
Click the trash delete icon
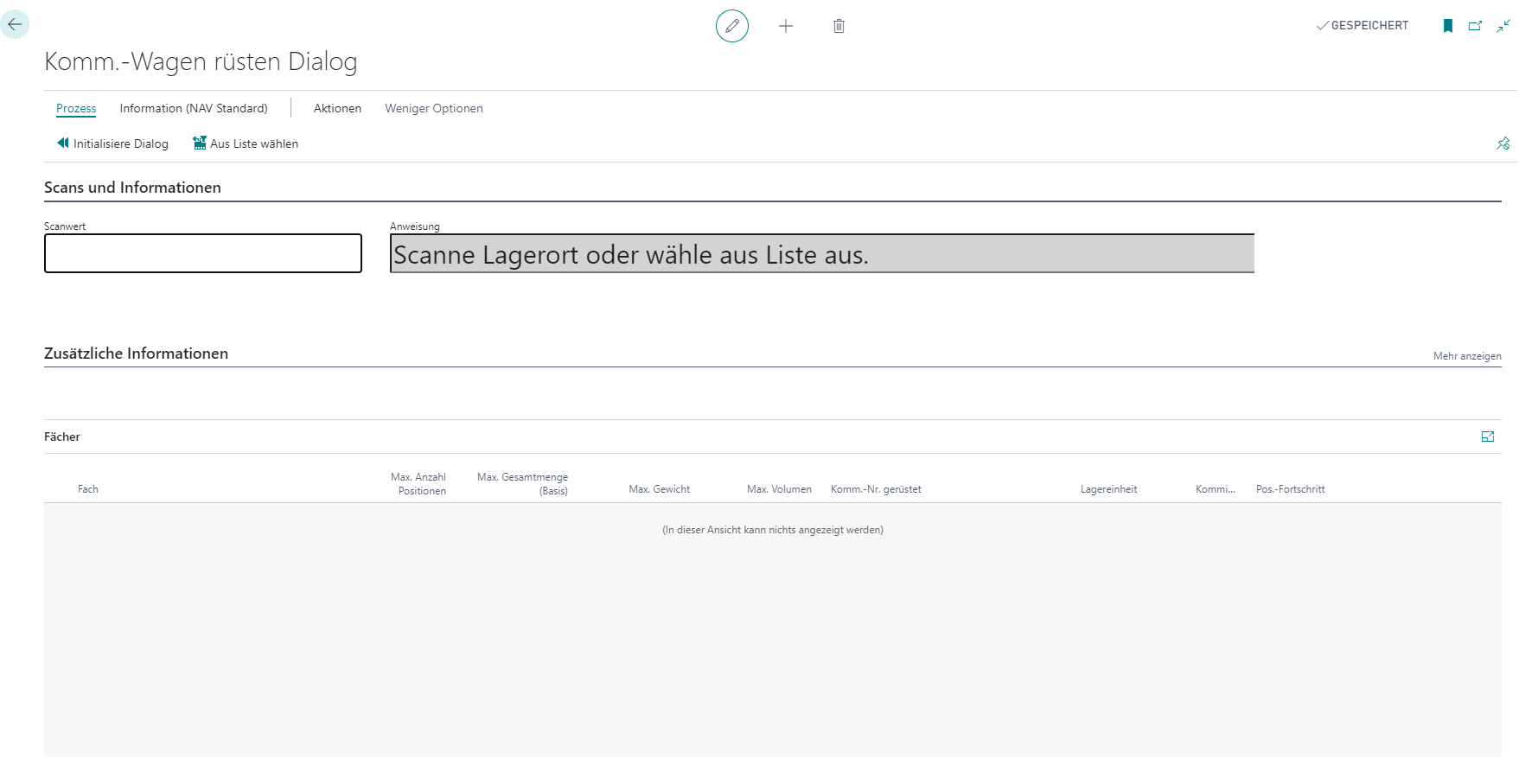838,26
